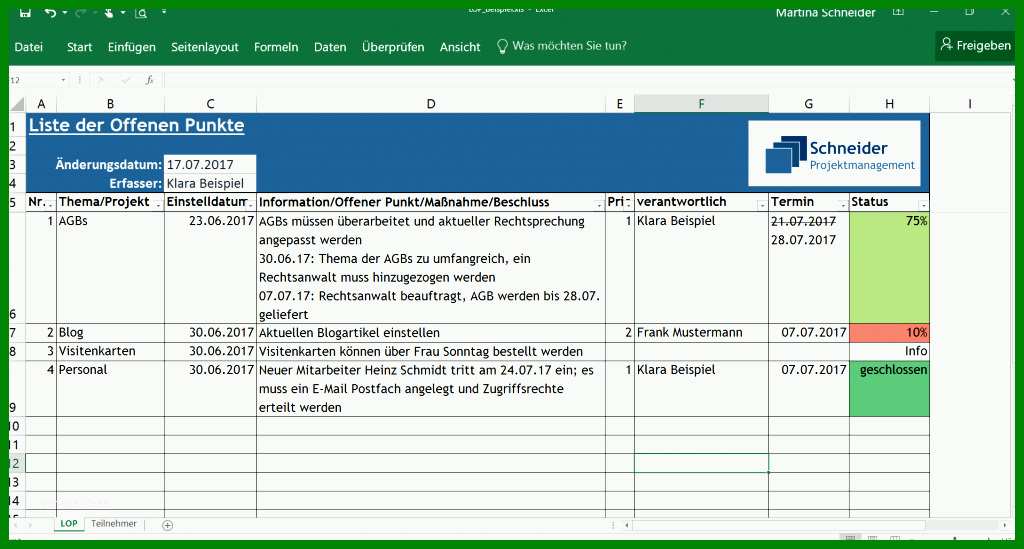Select the Visitenkarten topic cell
Viewport: 1024px width, 549px height.
tap(110, 351)
